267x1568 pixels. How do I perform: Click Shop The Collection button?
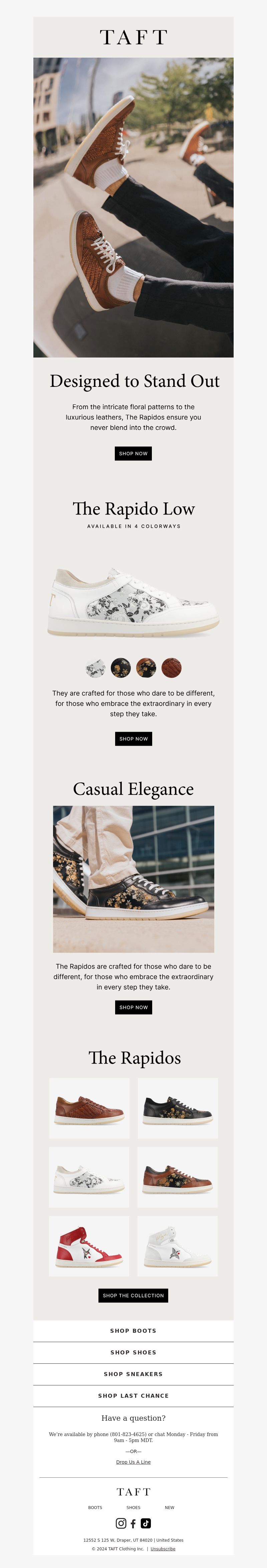133,1295
